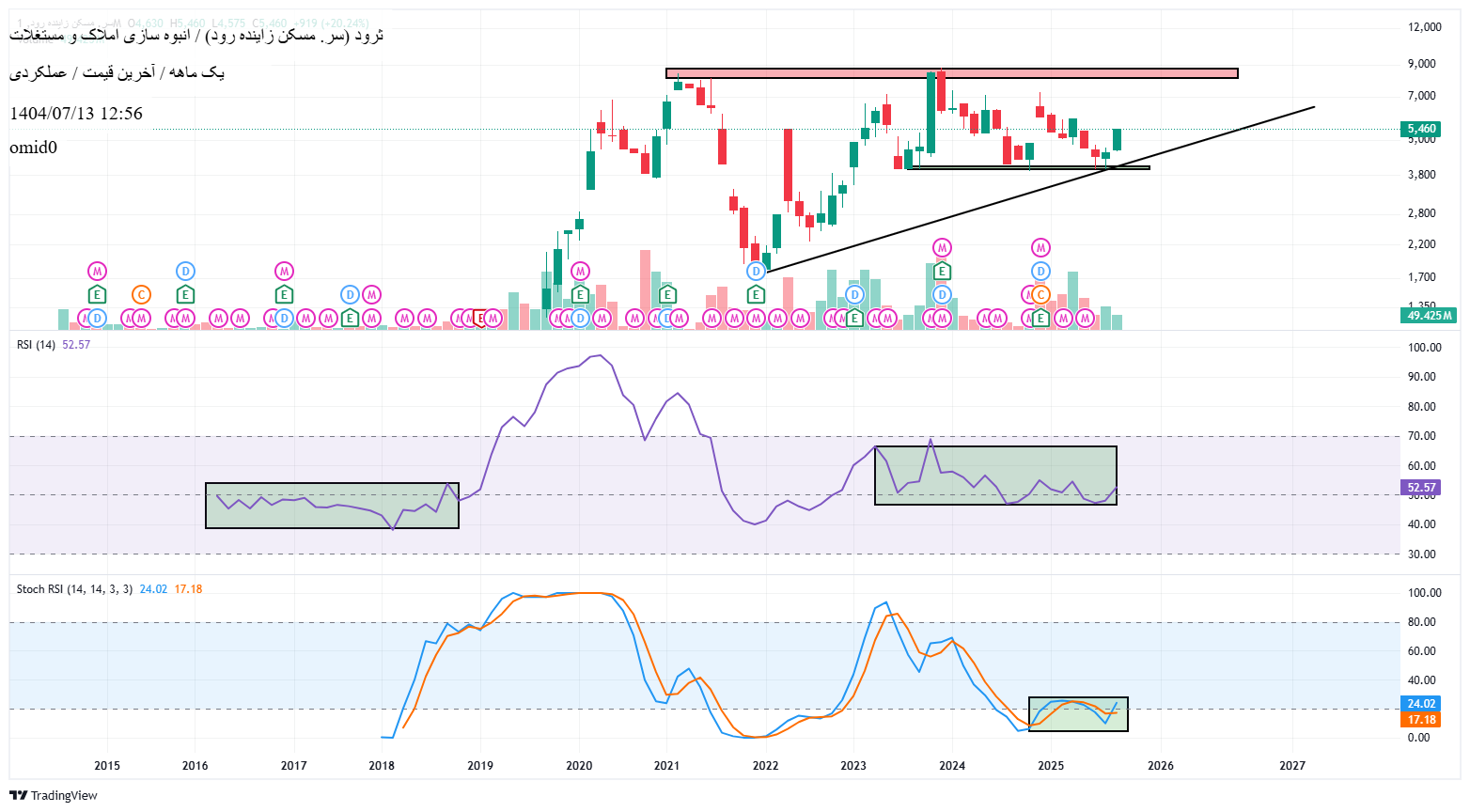1470x812 pixels.
Task: Click the blue 24.02 Stoch RSI label
Action: point(1421,704)
